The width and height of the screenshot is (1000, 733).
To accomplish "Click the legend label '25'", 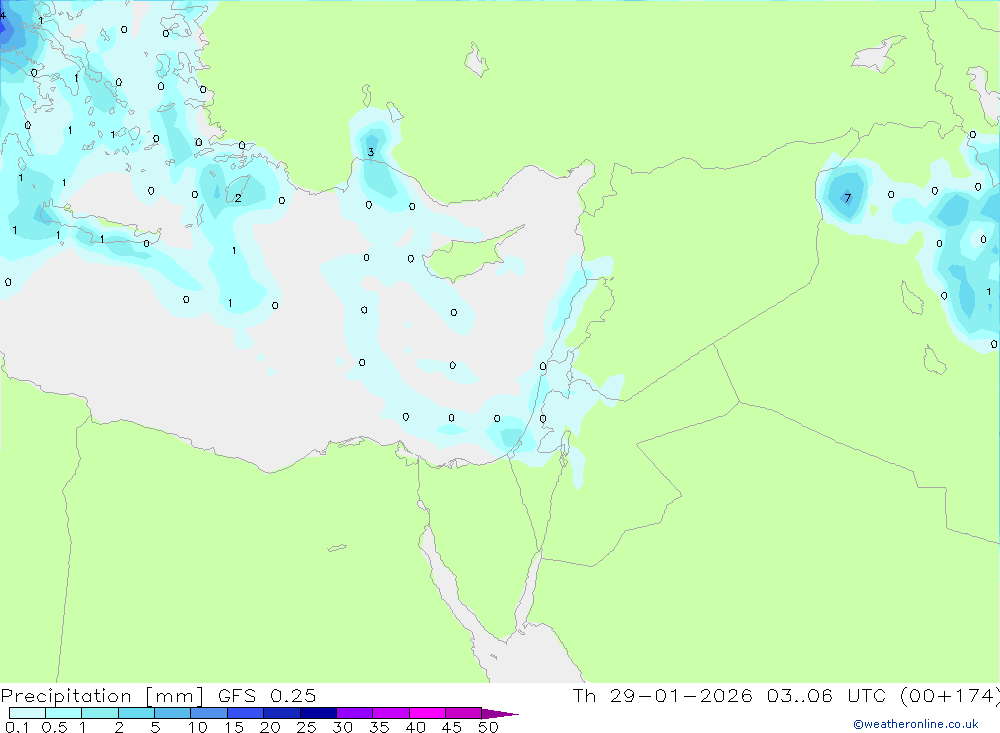I will point(306,727).
